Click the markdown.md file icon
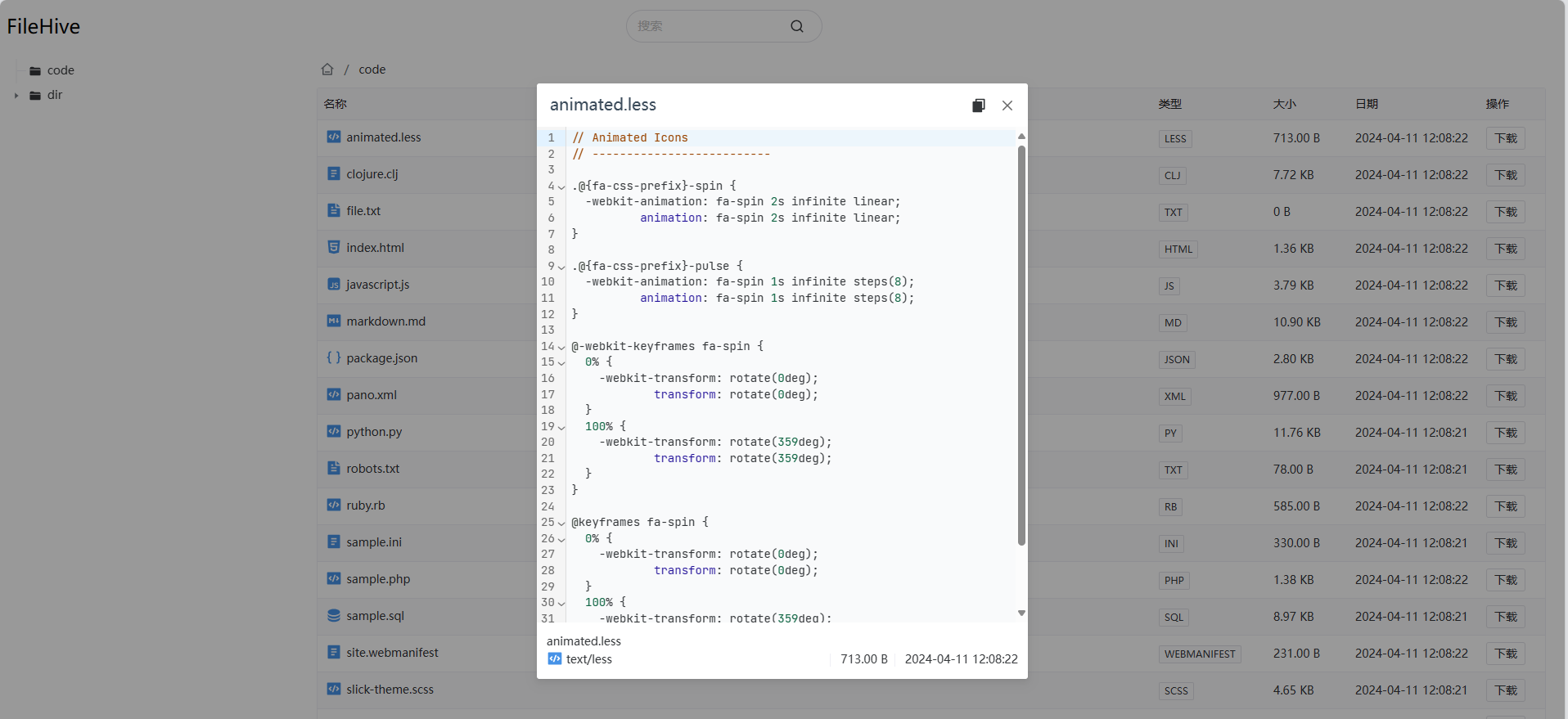The height and width of the screenshot is (719, 1568). pos(334,321)
